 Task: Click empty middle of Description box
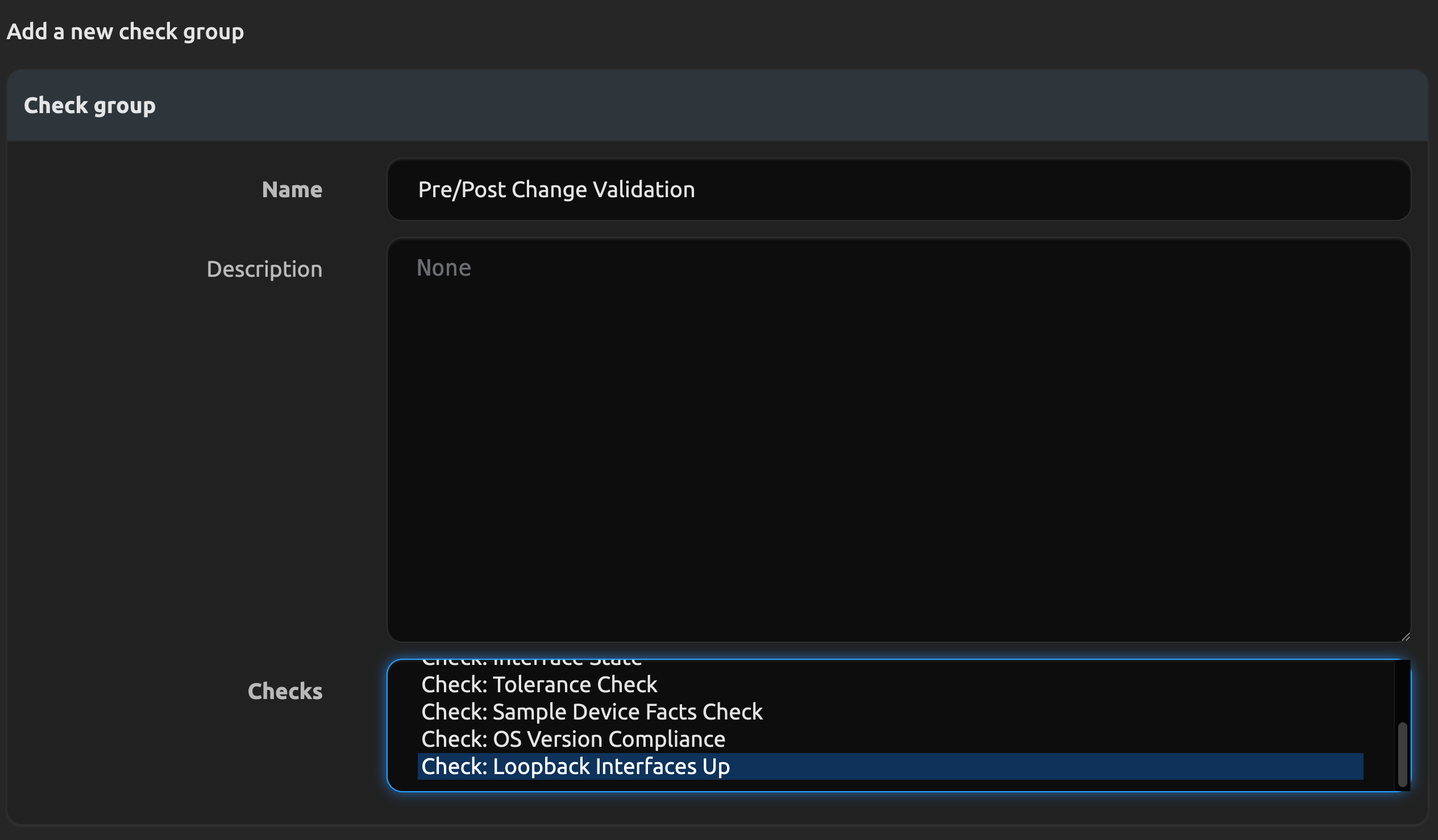click(x=898, y=439)
